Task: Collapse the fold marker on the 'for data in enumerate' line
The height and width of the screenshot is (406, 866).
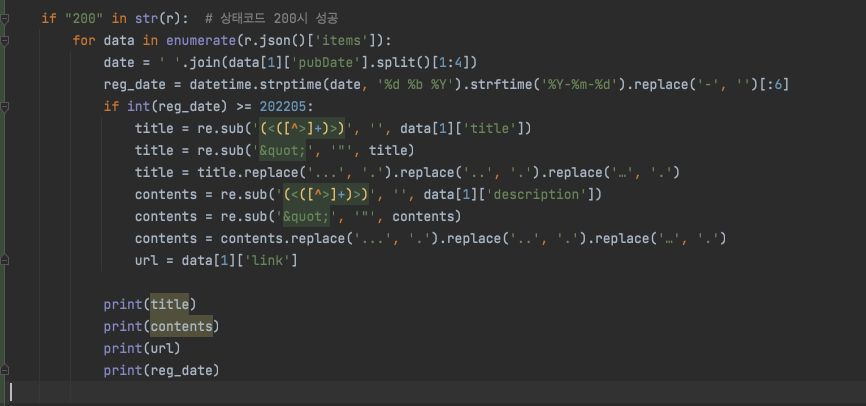Action: pyautogui.click(x=5, y=41)
